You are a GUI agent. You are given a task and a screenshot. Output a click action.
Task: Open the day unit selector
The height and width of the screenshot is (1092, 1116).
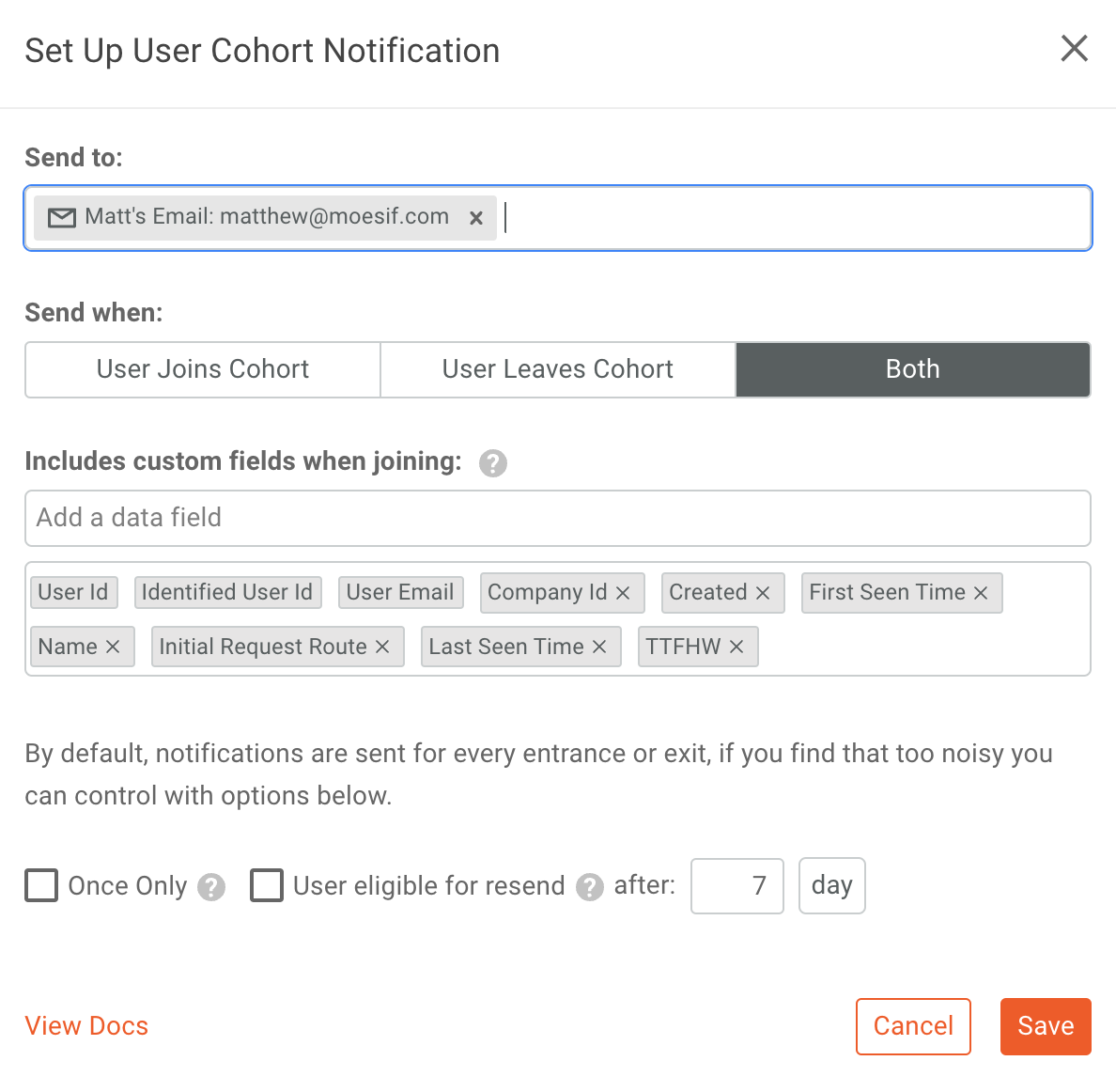(831, 885)
